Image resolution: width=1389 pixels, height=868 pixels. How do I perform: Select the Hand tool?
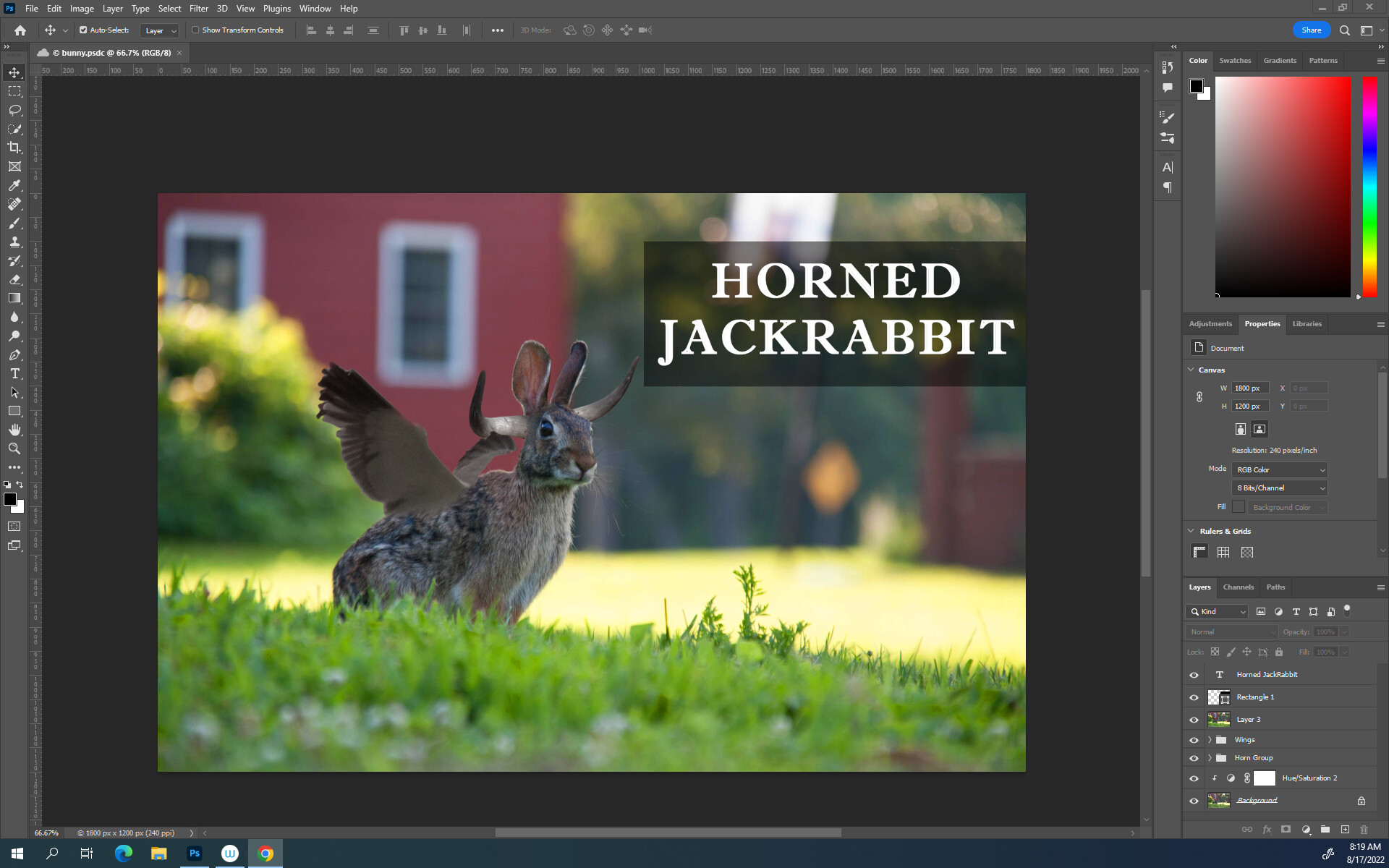14,430
